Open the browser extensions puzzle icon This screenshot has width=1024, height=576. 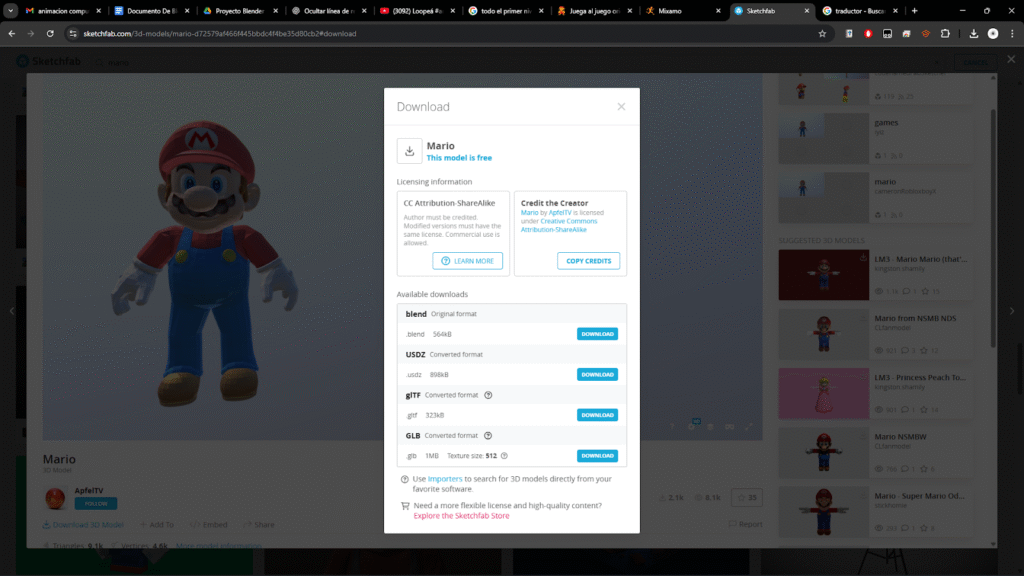[945, 33]
